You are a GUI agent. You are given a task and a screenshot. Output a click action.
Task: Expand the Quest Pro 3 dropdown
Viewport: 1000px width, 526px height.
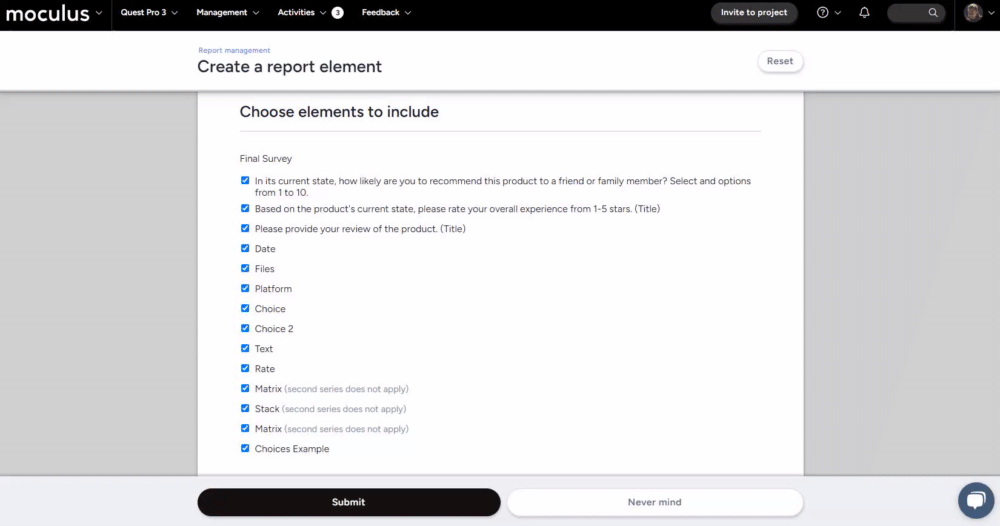[149, 13]
